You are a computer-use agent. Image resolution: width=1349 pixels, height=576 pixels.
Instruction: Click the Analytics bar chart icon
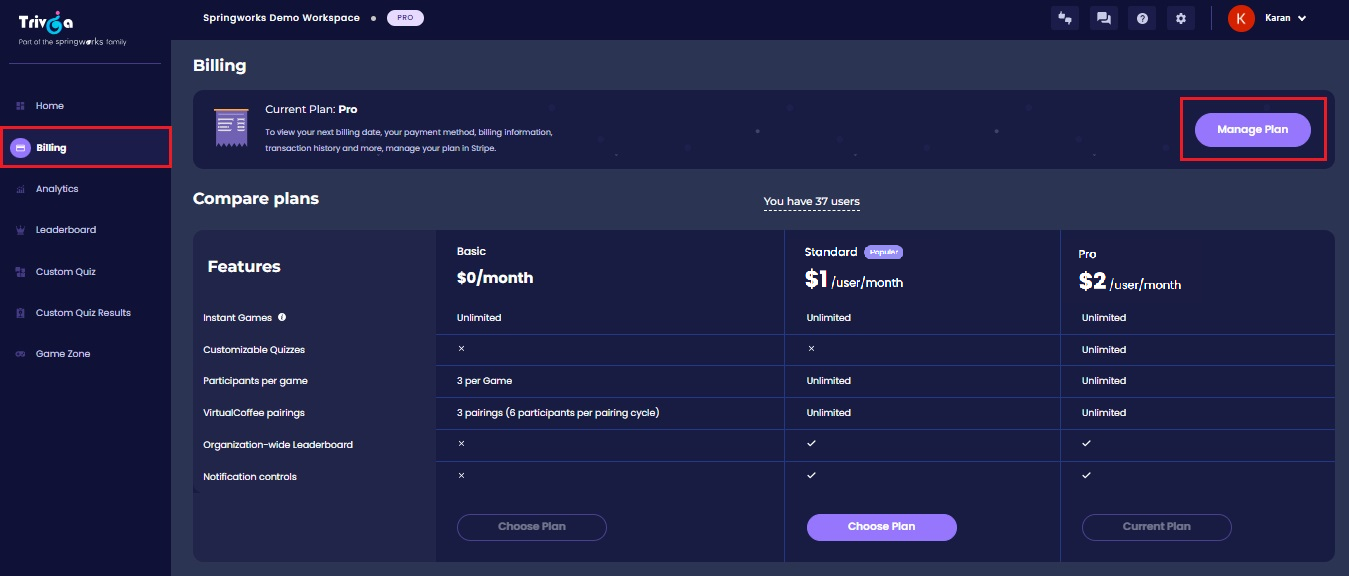(x=20, y=189)
